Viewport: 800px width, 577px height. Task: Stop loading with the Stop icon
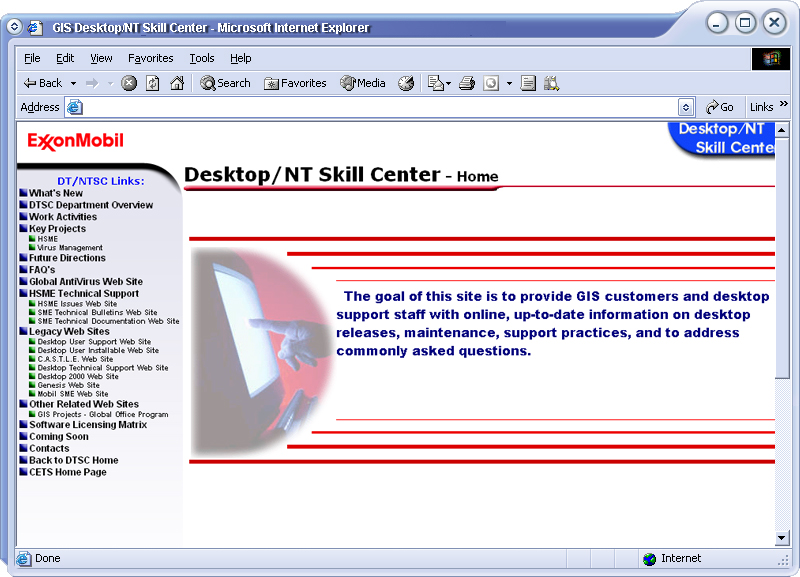pyautogui.click(x=129, y=83)
